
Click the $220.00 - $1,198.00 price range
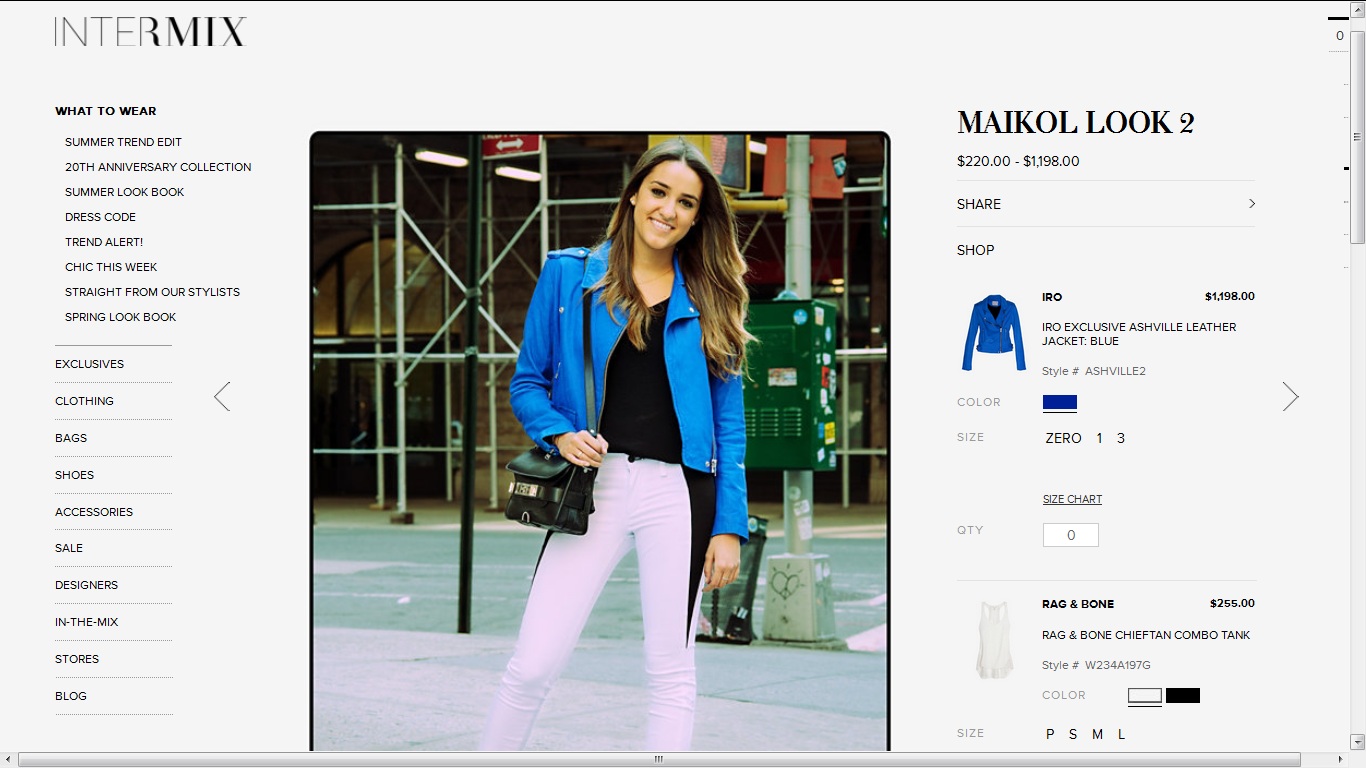(x=1018, y=161)
